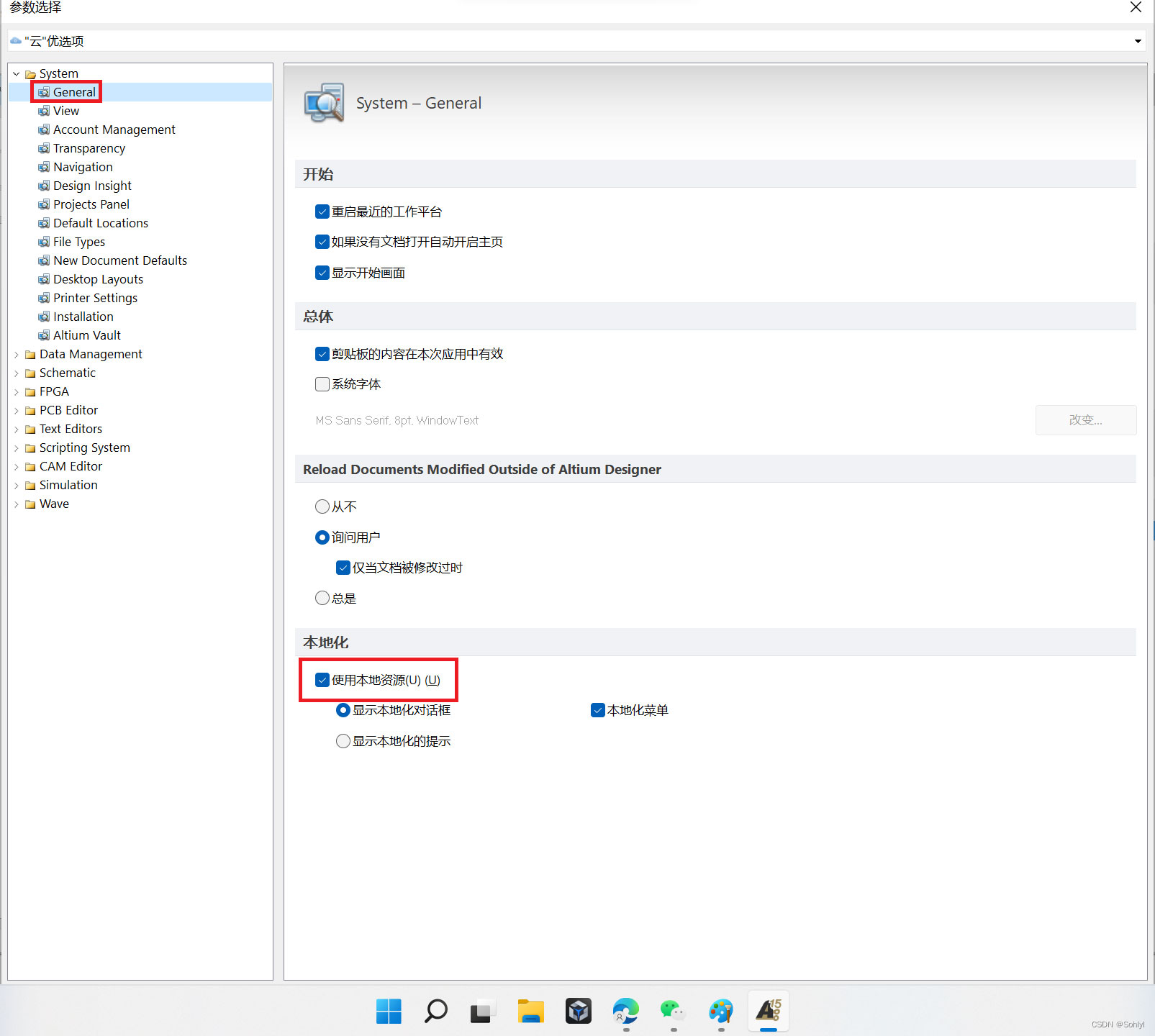Expand the Scripting System tree node
The width and height of the screenshot is (1155, 1036).
(x=17, y=448)
